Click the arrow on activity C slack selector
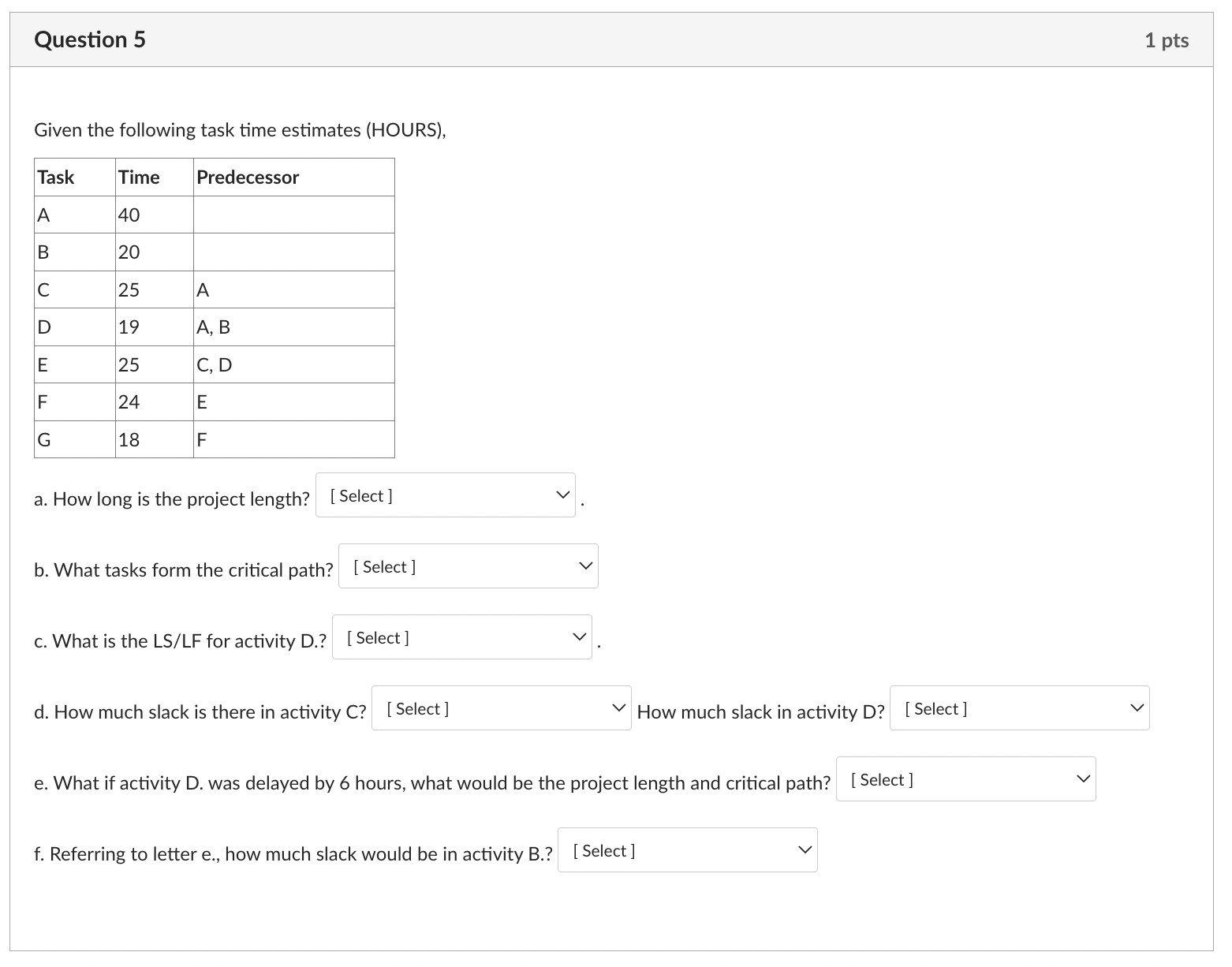 coord(618,708)
